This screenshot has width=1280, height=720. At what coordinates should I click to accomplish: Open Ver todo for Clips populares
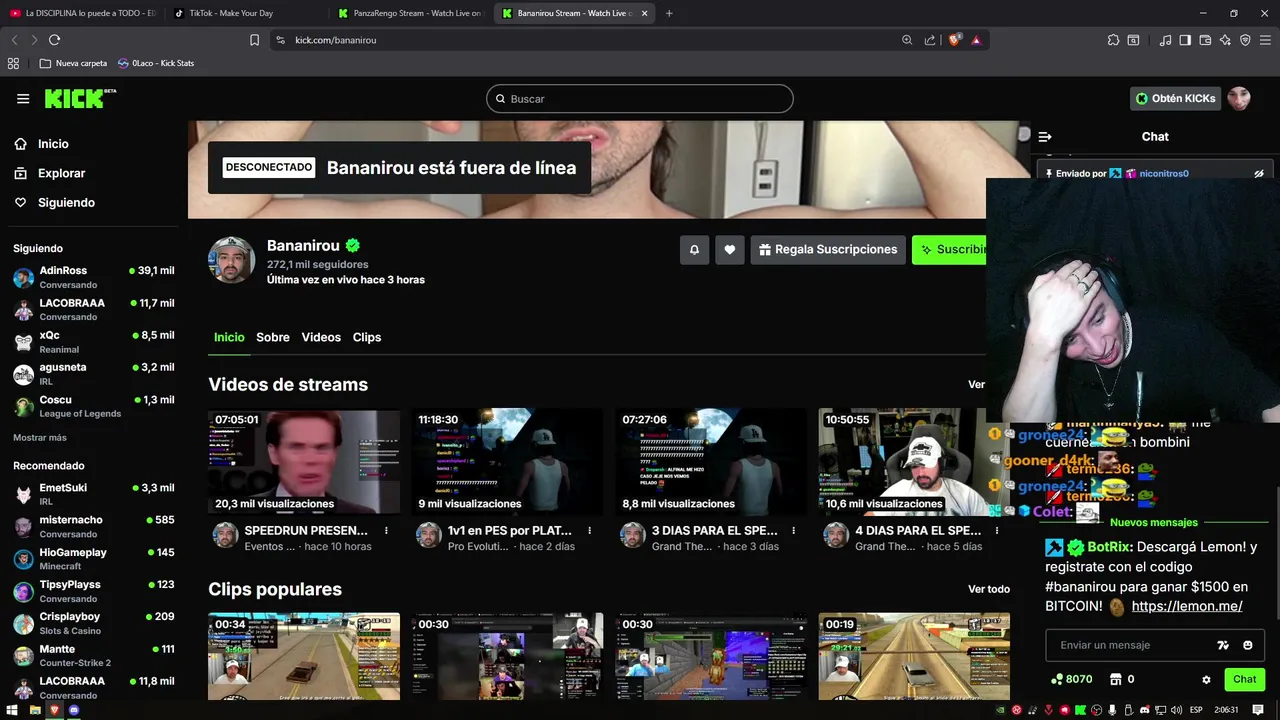point(989,589)
